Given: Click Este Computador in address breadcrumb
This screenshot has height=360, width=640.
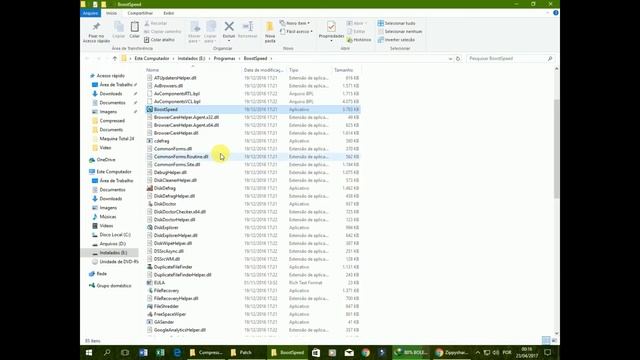Looking at the screenshot, I should pos(151,58).
